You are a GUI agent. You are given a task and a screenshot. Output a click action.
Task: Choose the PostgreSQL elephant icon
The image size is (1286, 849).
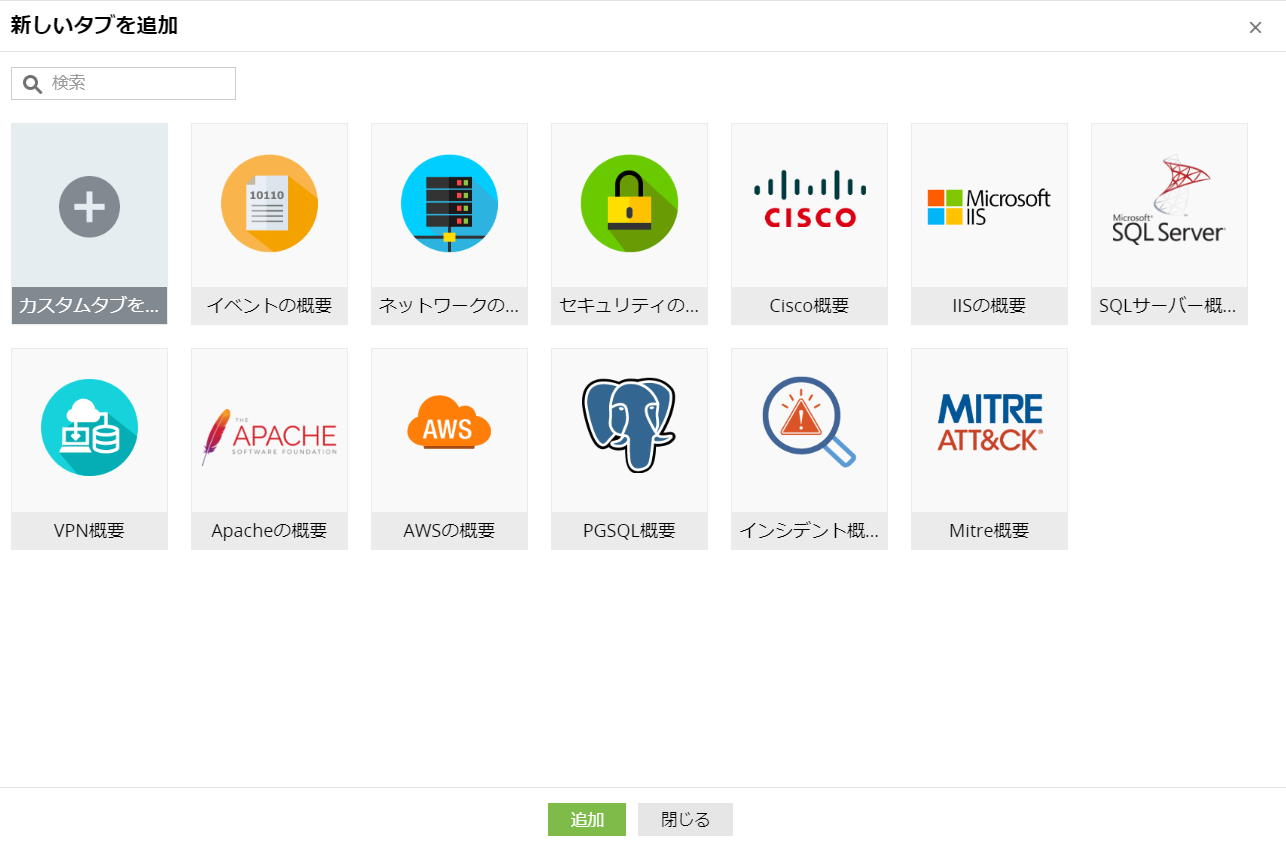(x=629, y=425)
